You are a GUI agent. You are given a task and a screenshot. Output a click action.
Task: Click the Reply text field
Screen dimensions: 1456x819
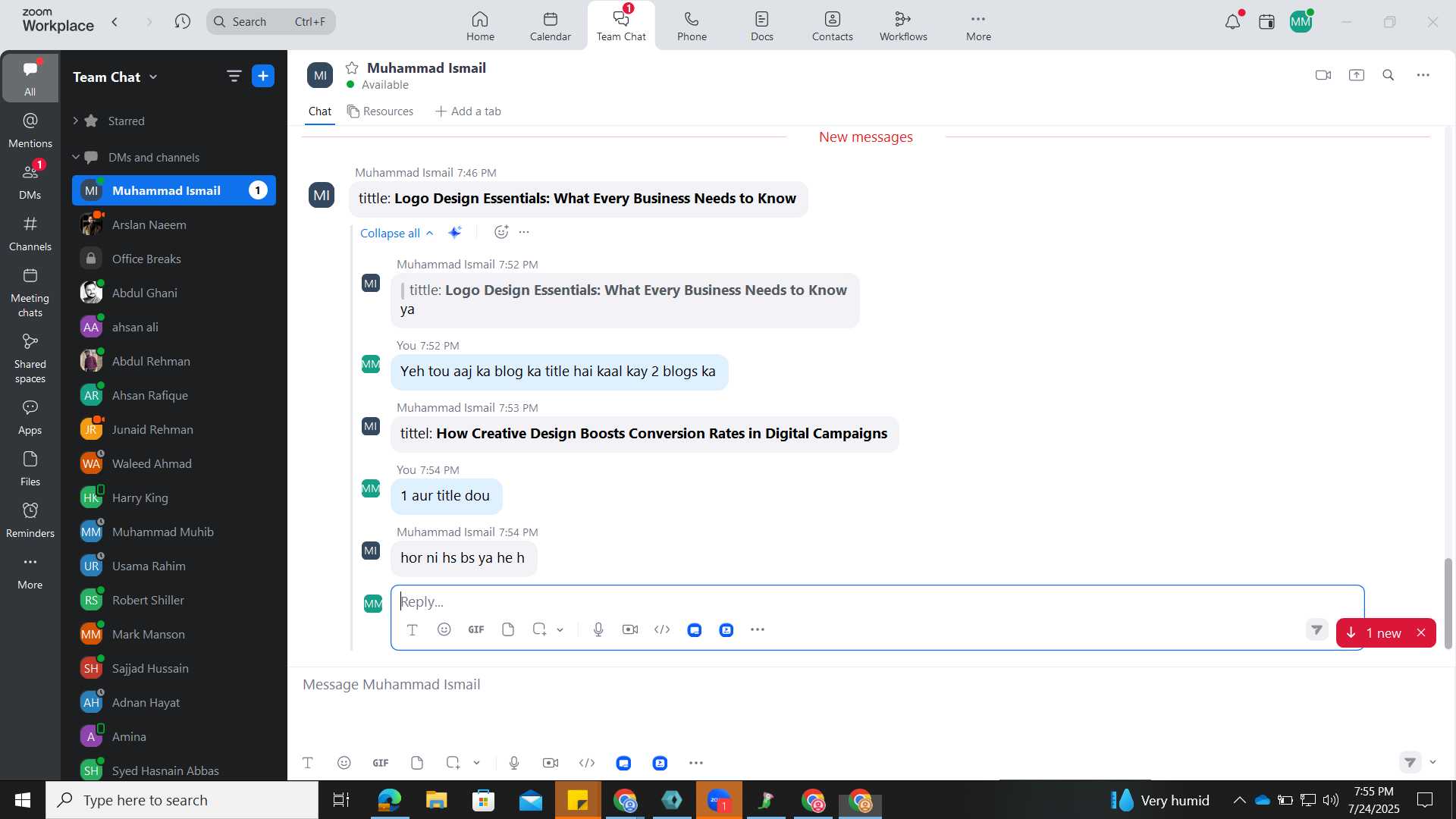877,602
